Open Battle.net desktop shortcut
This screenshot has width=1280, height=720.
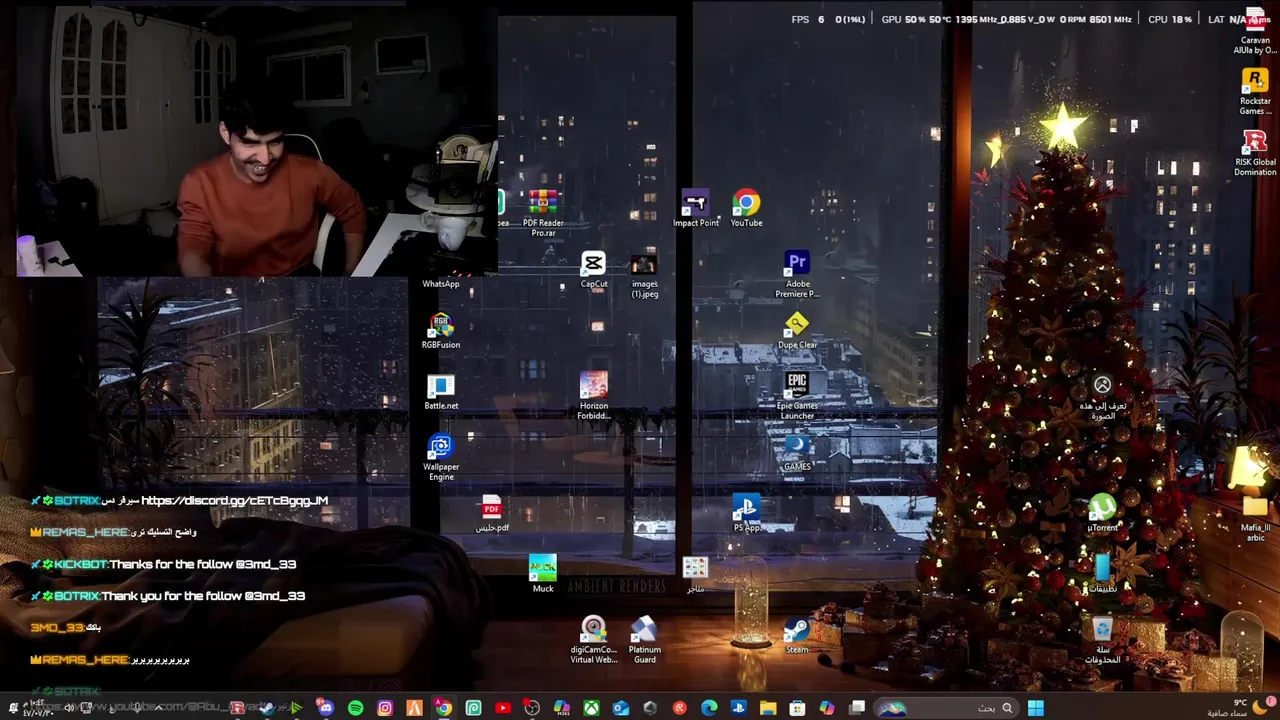point(441,392)
